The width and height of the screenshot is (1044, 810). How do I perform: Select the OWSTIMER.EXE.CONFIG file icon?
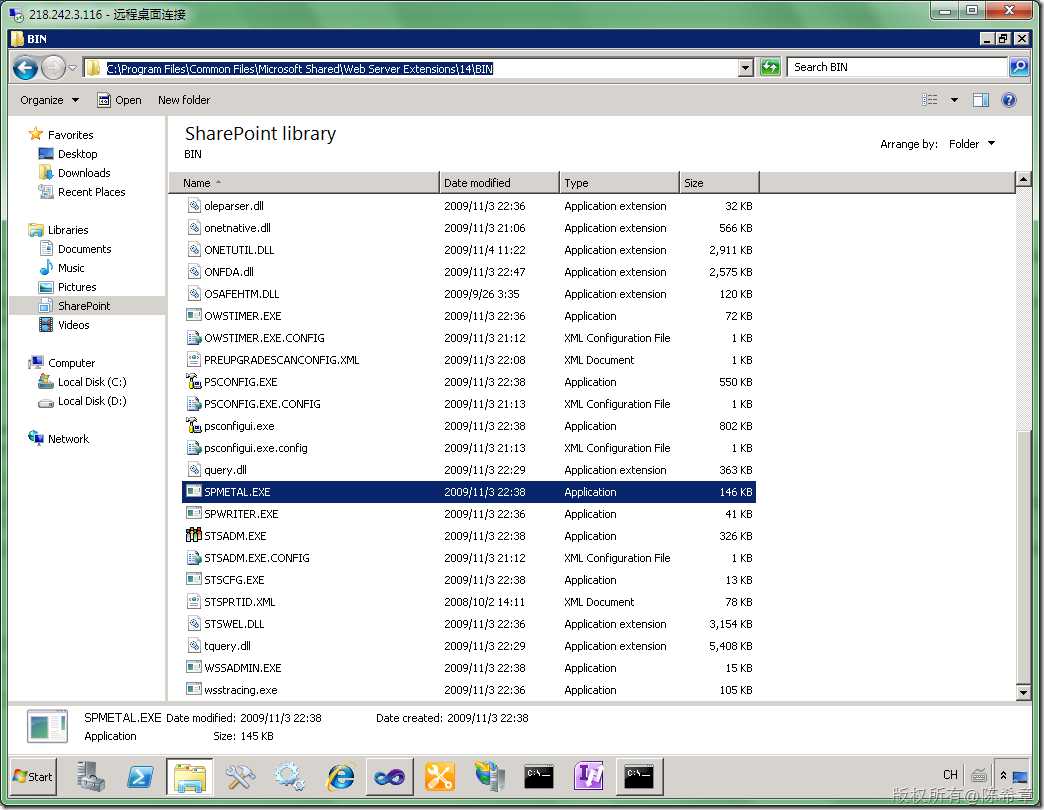pos(193,337)
